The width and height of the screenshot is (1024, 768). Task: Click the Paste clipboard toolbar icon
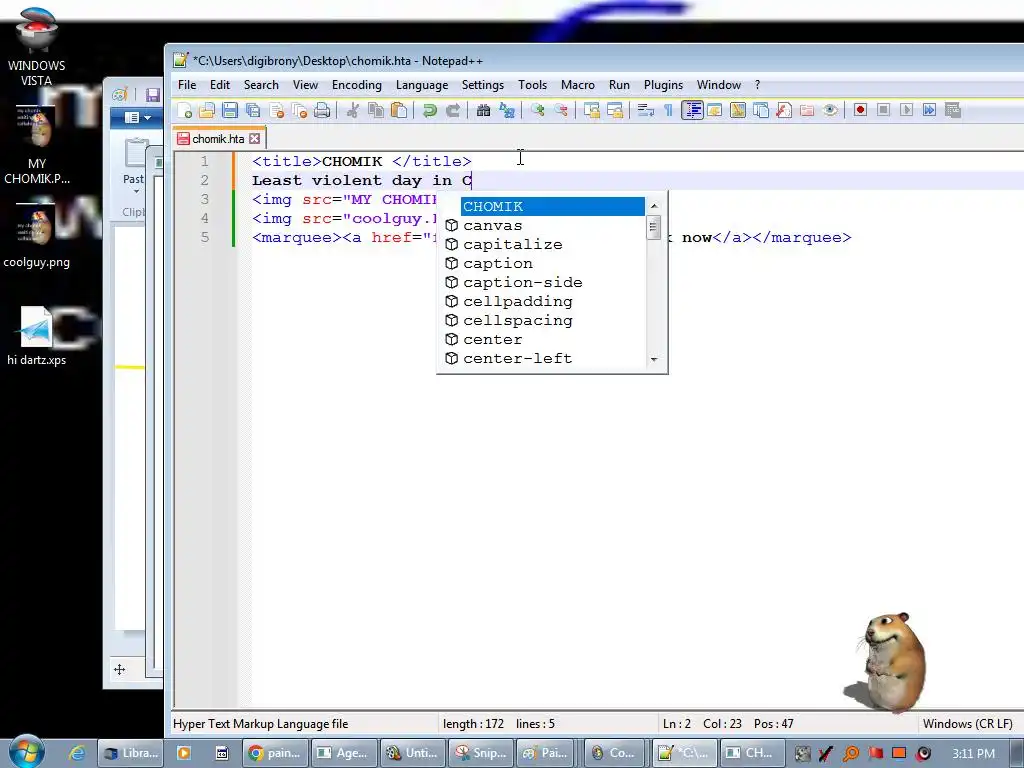click(398, 110)
